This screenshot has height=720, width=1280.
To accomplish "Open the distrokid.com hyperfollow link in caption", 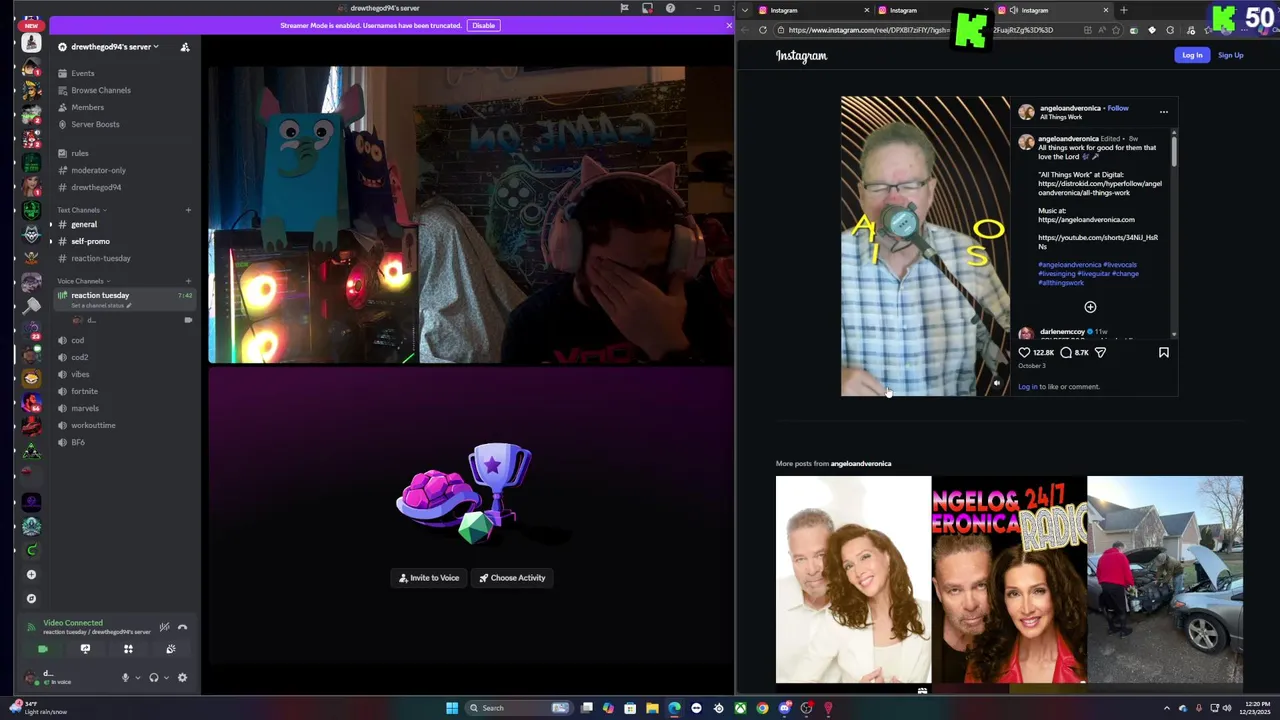I will pos(1099,188).
